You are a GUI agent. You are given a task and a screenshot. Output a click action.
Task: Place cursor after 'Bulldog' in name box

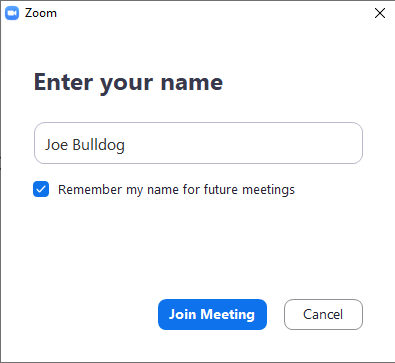pyautogui.click(x=126, y=145)
